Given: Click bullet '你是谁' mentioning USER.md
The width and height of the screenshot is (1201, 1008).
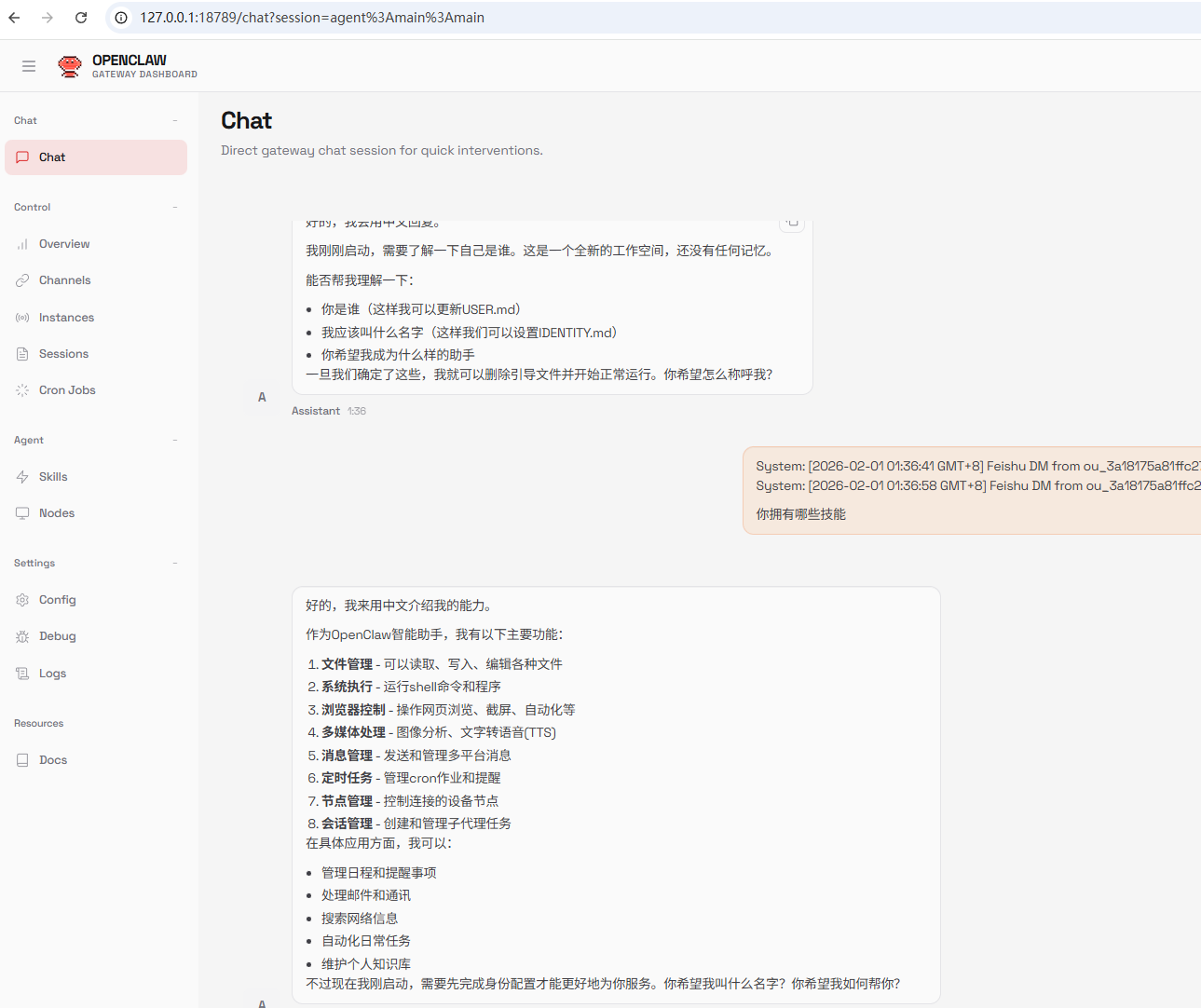Looking at the screenshot, I should [x=421, y=309].
